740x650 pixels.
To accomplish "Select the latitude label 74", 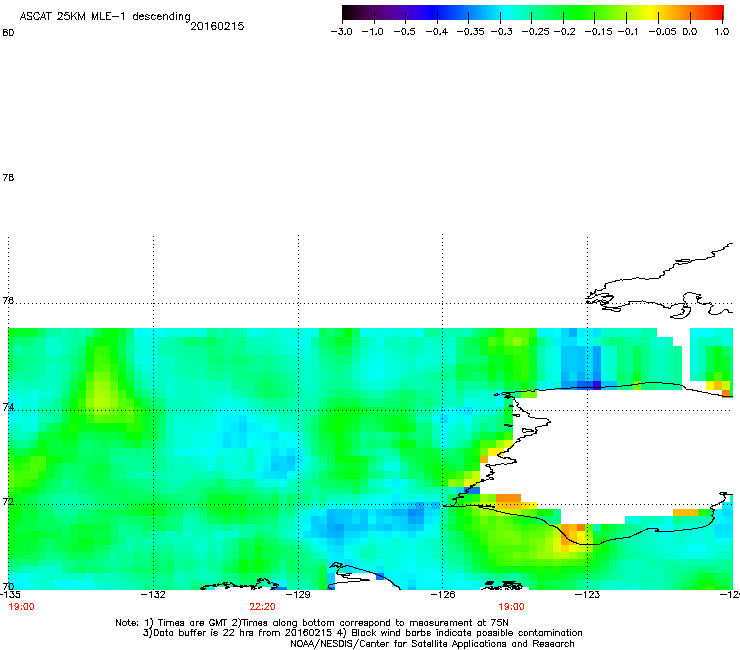I will 8,407.
